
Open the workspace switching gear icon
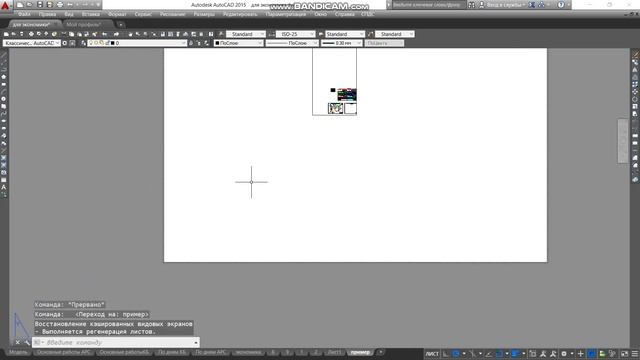564,354
